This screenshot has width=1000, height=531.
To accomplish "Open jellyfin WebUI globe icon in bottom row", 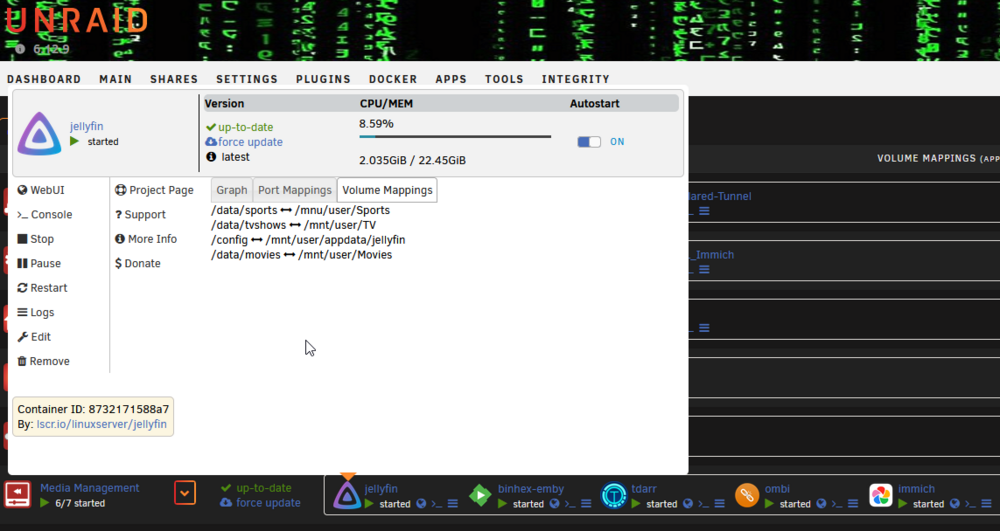I will click(421, 504).
